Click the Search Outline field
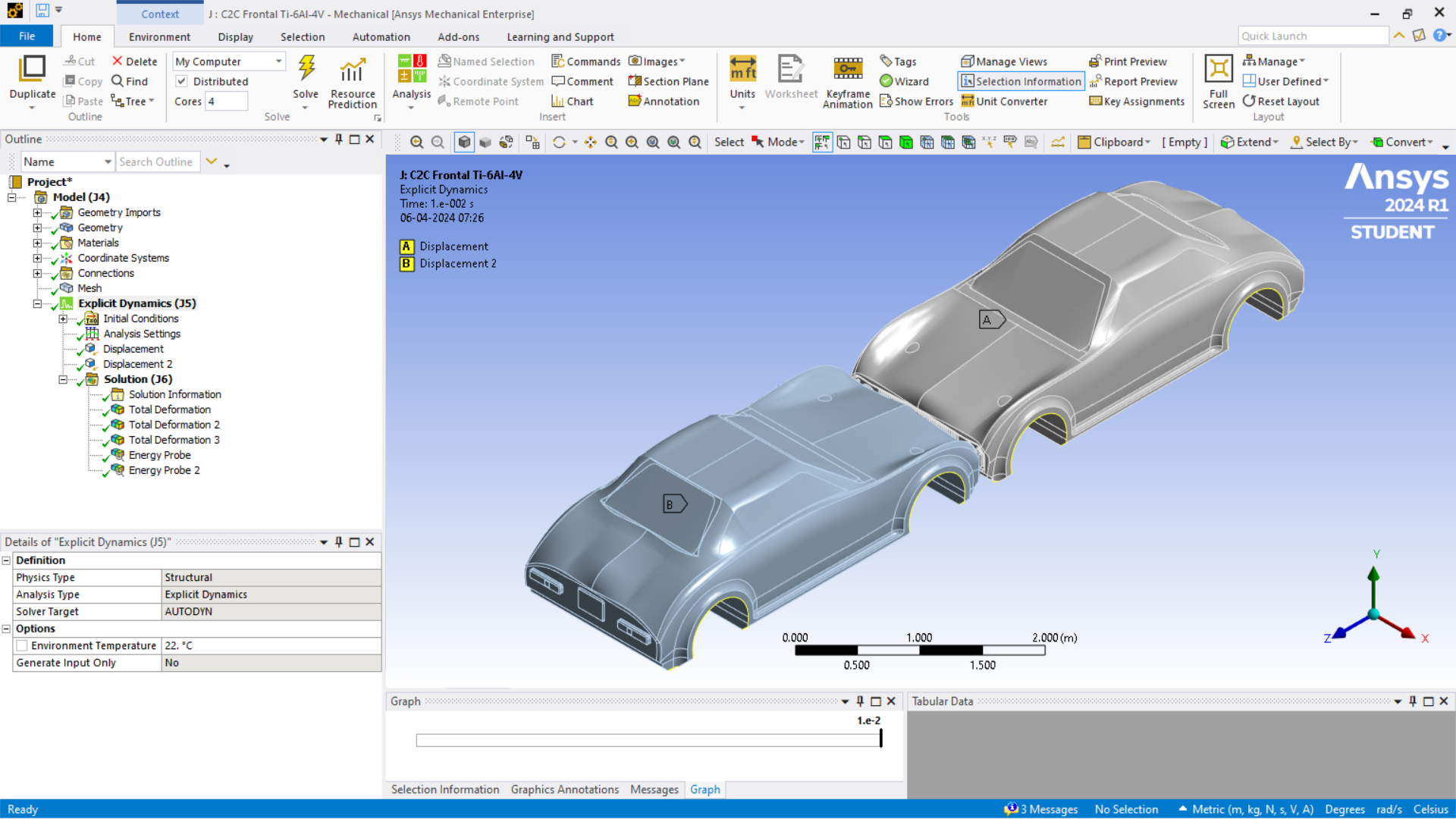Image resolution: width=1456 pixels, height=819 pixels. coord(158,162)
